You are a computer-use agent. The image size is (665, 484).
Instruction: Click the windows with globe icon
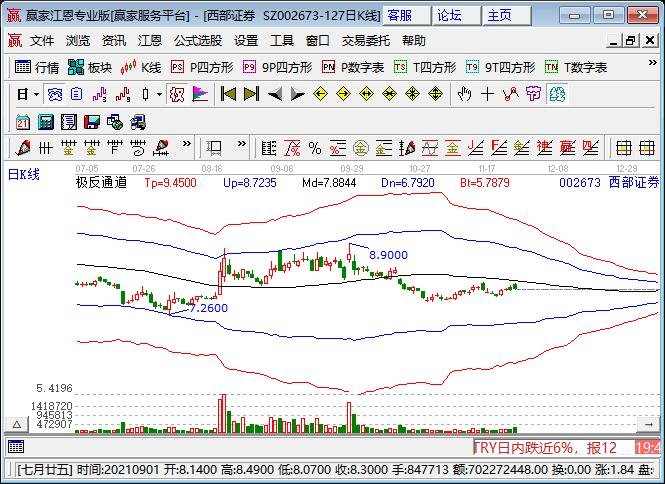point(115,122)
